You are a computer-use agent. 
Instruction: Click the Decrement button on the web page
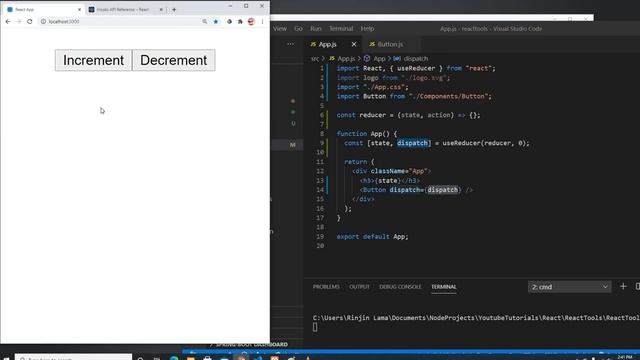coord(174,60)
